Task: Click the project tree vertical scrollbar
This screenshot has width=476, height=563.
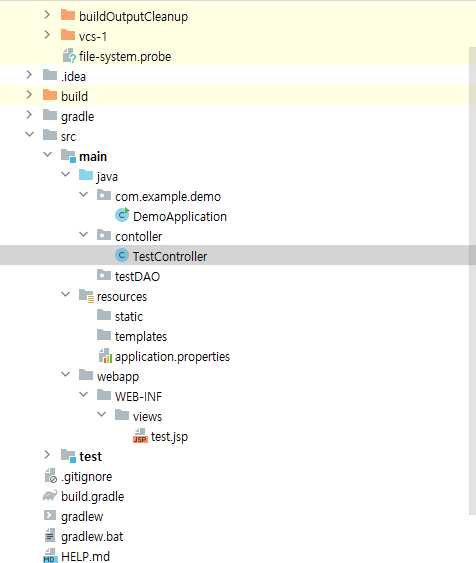Action: pos(472,280)
